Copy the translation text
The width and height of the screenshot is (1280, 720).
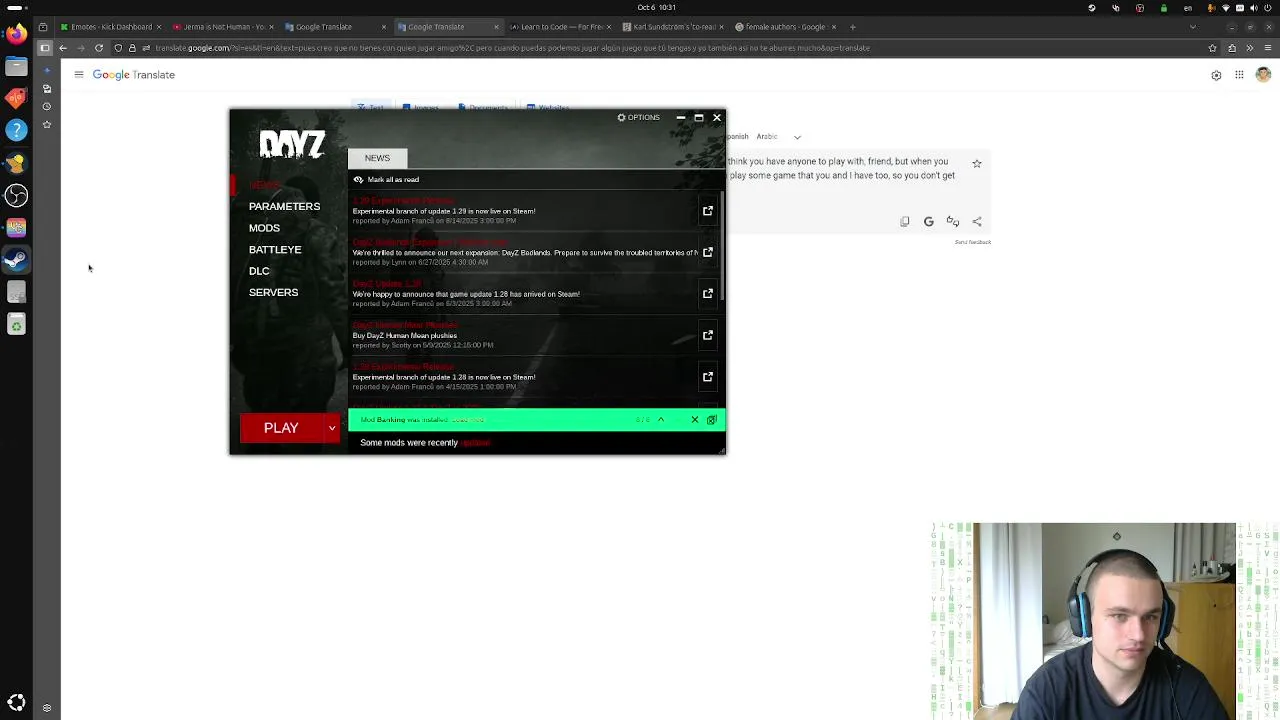pos(905,222)
